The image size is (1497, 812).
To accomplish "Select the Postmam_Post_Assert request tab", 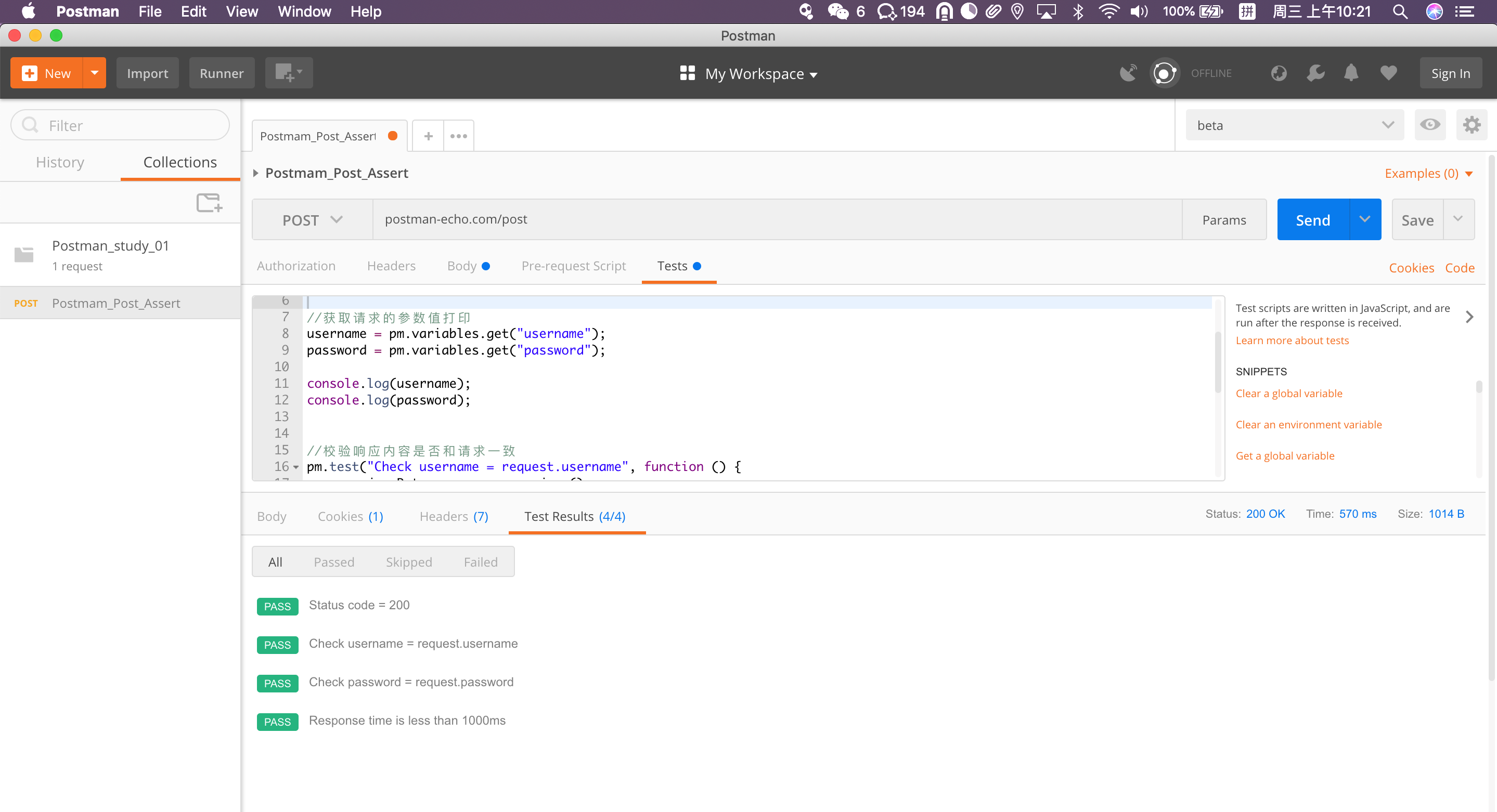I will pyautogui.click(x=329, y=136).
